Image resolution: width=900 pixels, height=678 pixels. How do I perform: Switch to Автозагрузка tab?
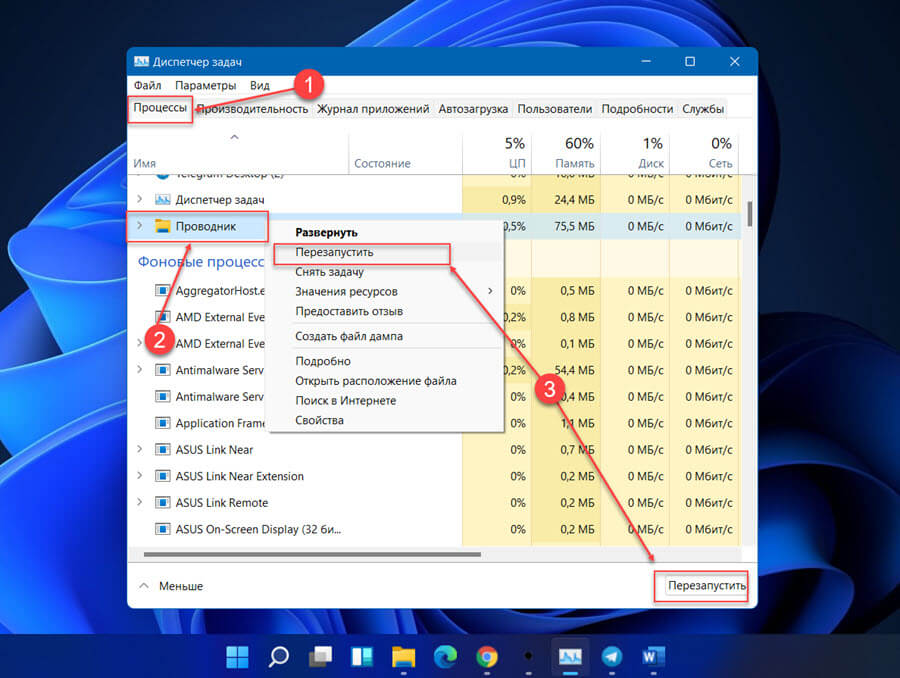point(473,109)
